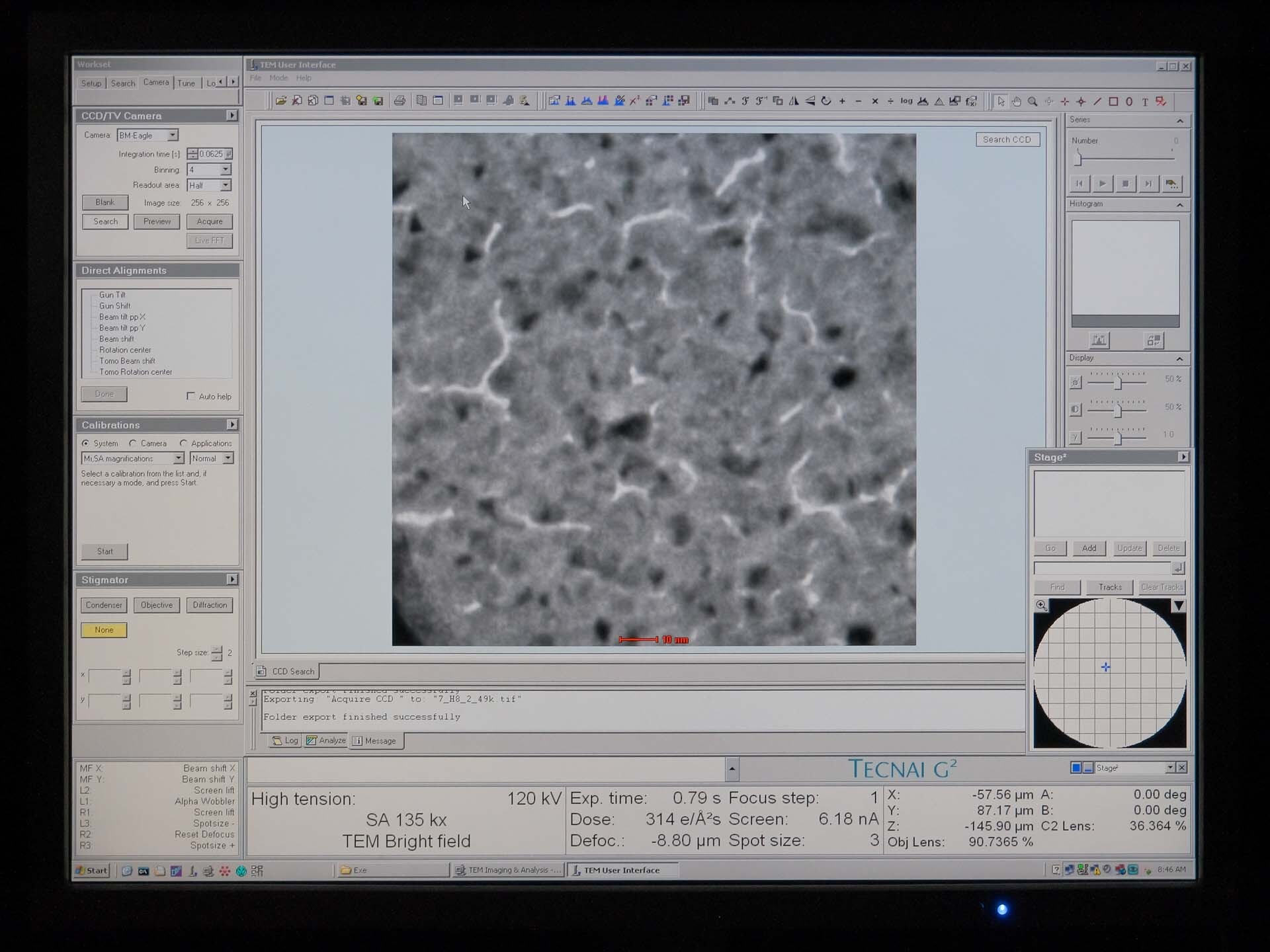The height and width of the screenshot is (952, 1270).
Task: Open the Mi,SA magnifications dropdown
Action: click(x=178, y=458)
